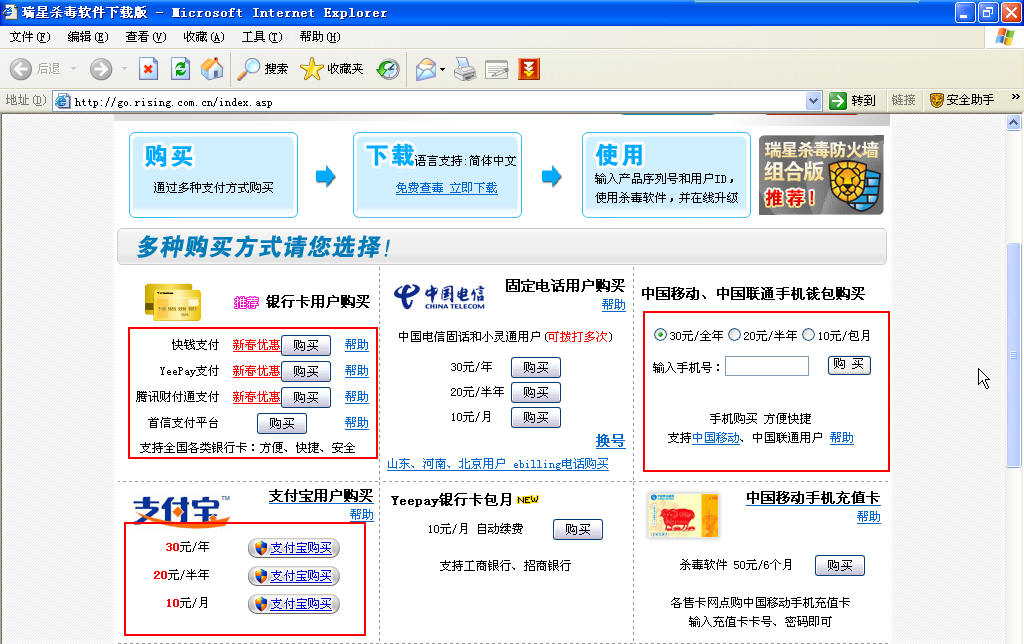Open the 帮助(H) menu
The height and width of the screenshot is (644, 1024).
tap(319, 37)
